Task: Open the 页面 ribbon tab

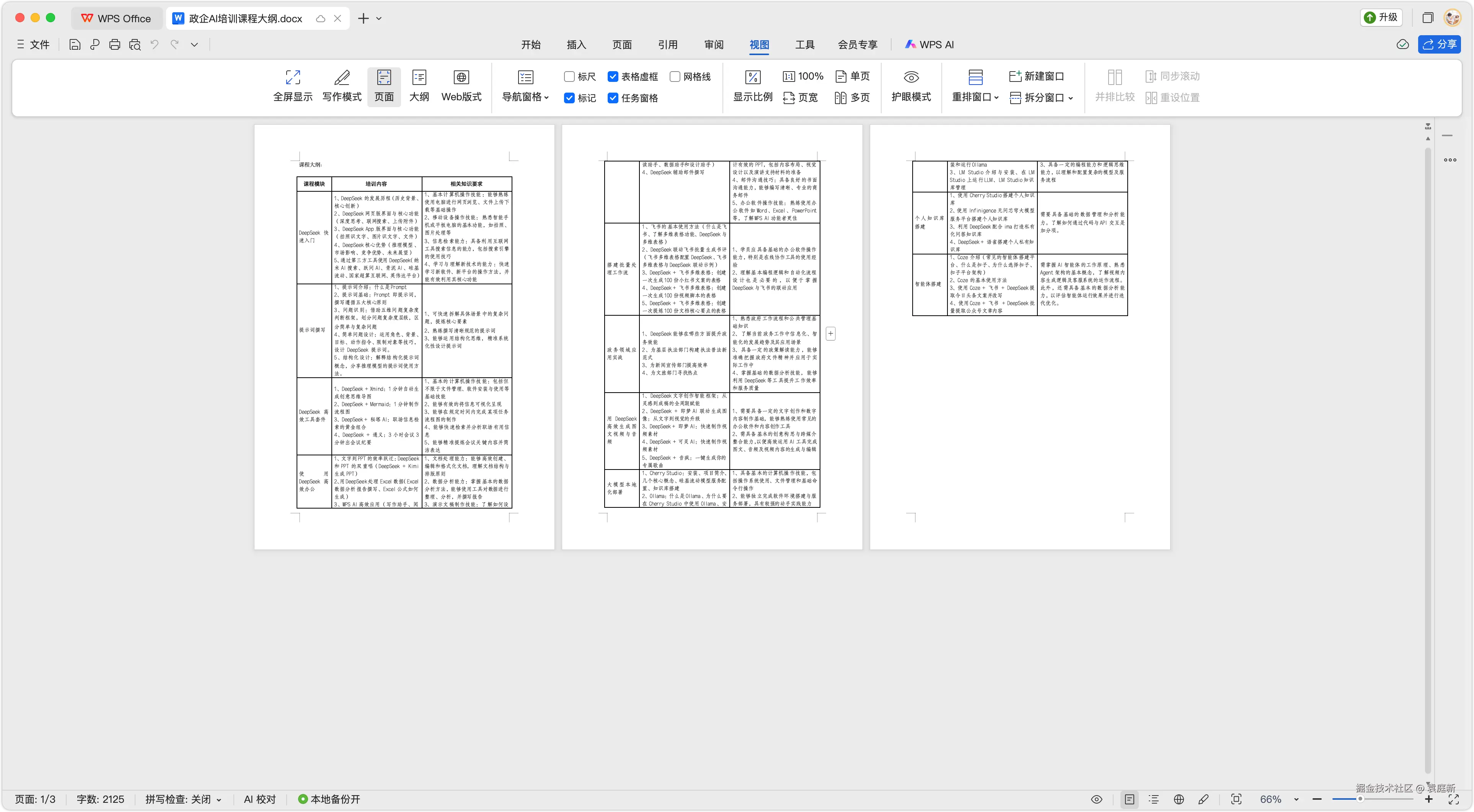Action: [622, 45]
